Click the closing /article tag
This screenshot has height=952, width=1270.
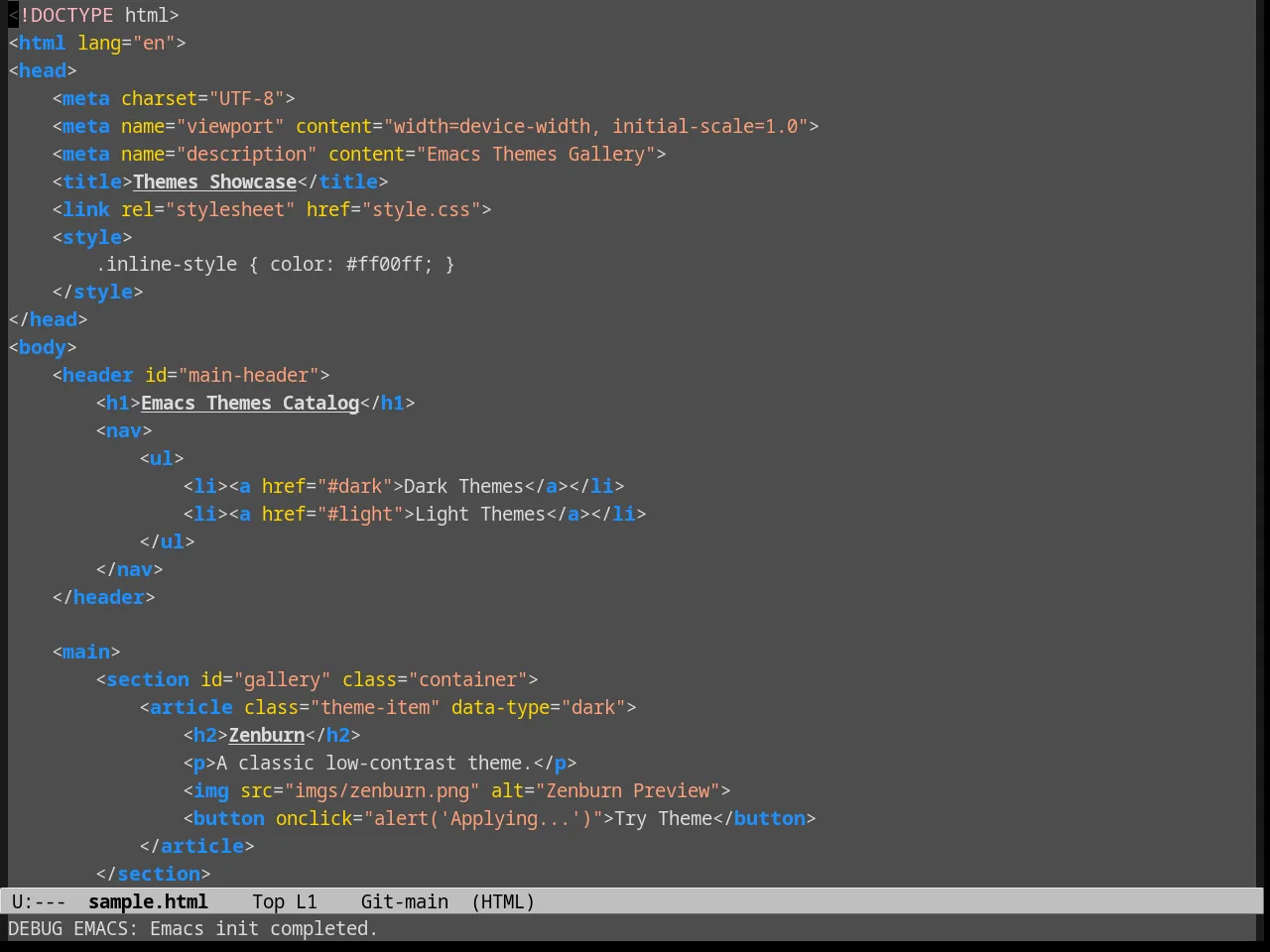[x=196, y=846]
